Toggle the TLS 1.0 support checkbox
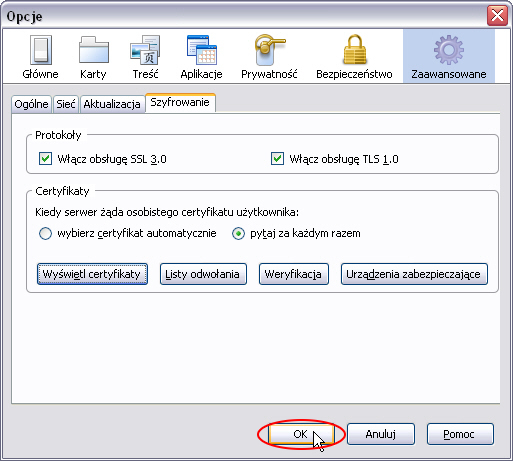The height and width of the screenshot is (461, 513). [277, 159]
